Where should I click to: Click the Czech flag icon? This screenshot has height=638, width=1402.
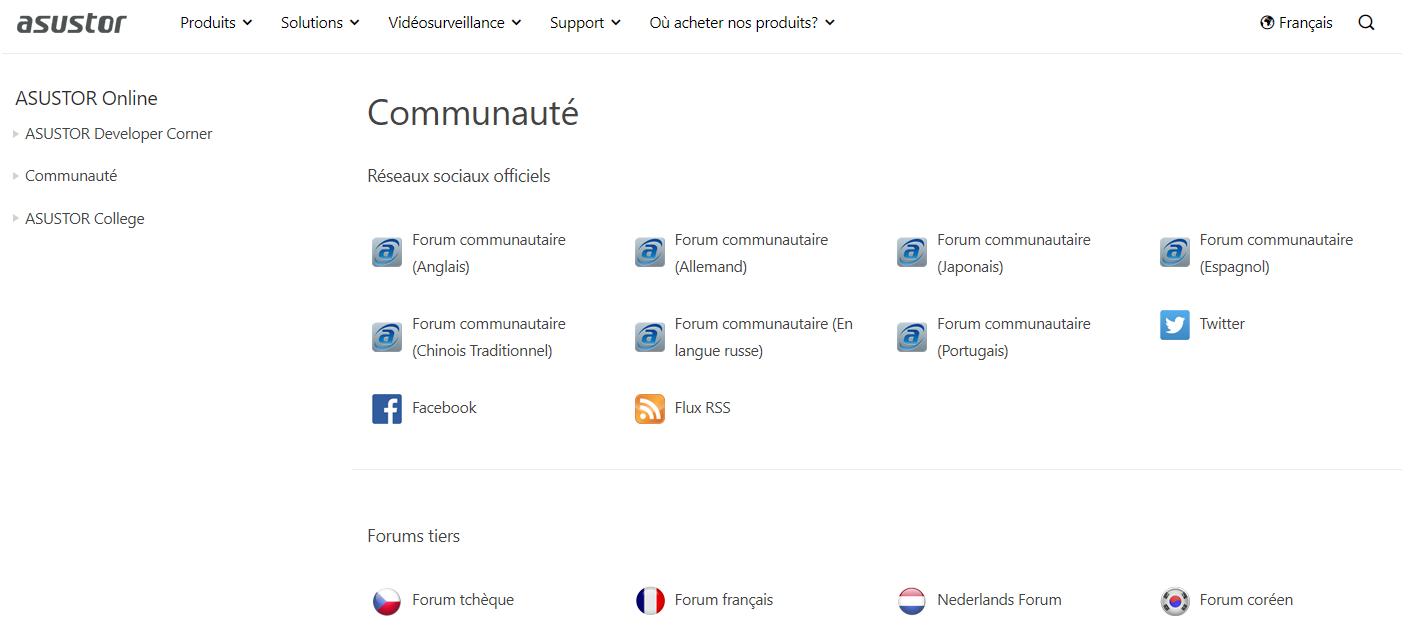tap(387, 601)
